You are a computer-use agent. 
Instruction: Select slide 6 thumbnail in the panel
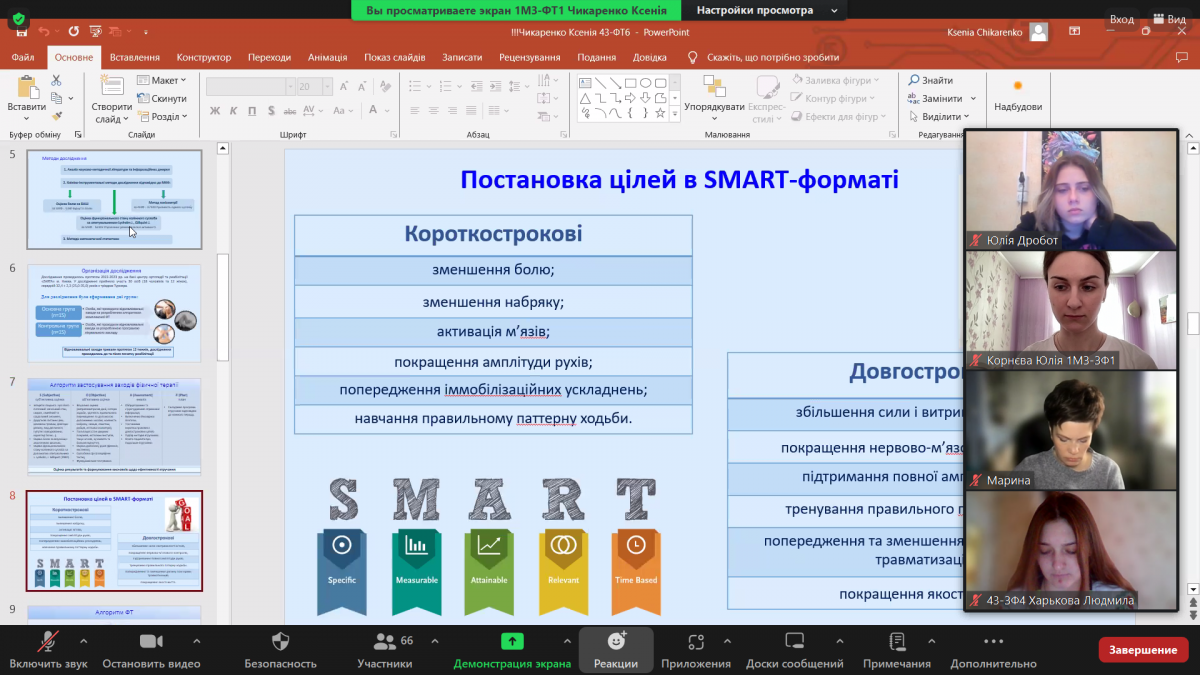click(114, 313)
